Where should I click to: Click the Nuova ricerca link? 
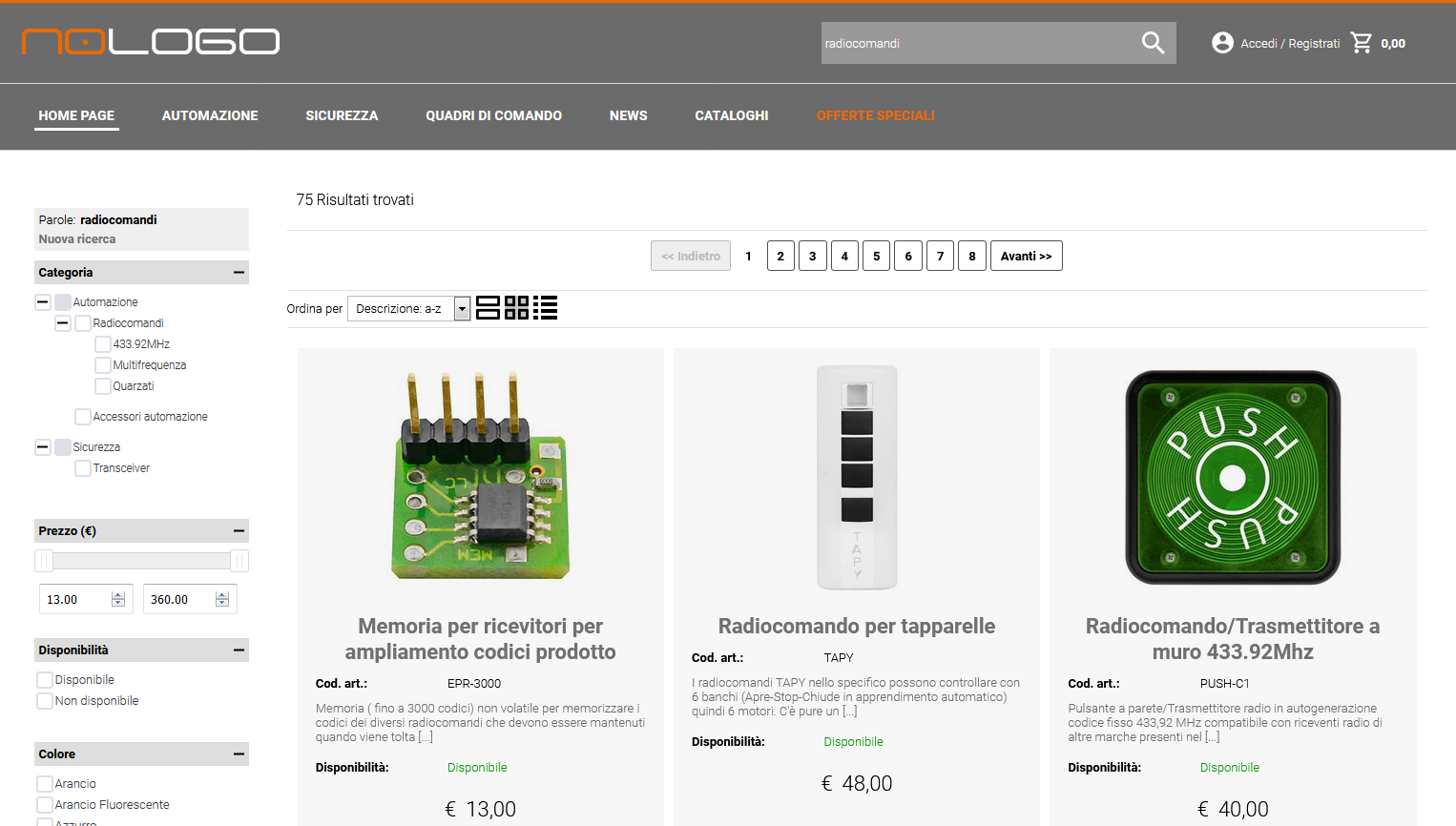pyautogui.click(x=77, y=239)
